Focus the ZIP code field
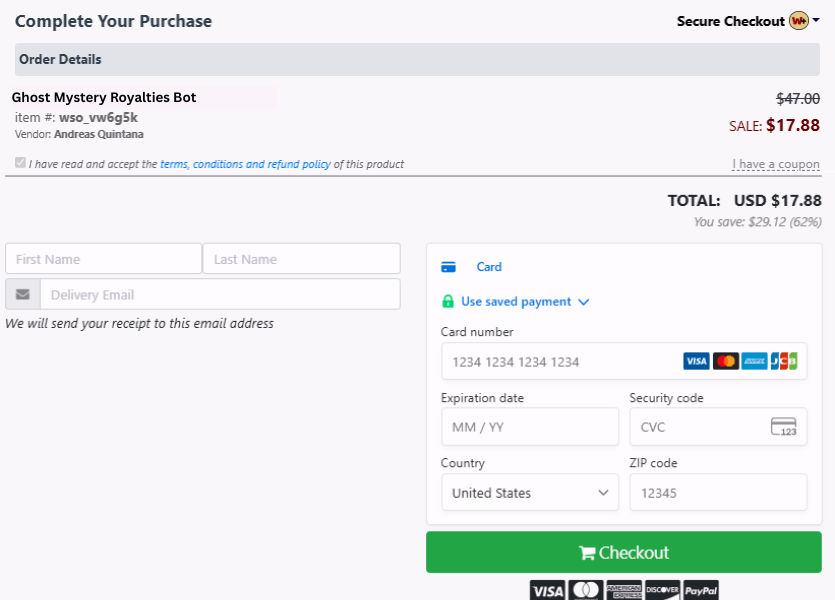 point(718,492)
